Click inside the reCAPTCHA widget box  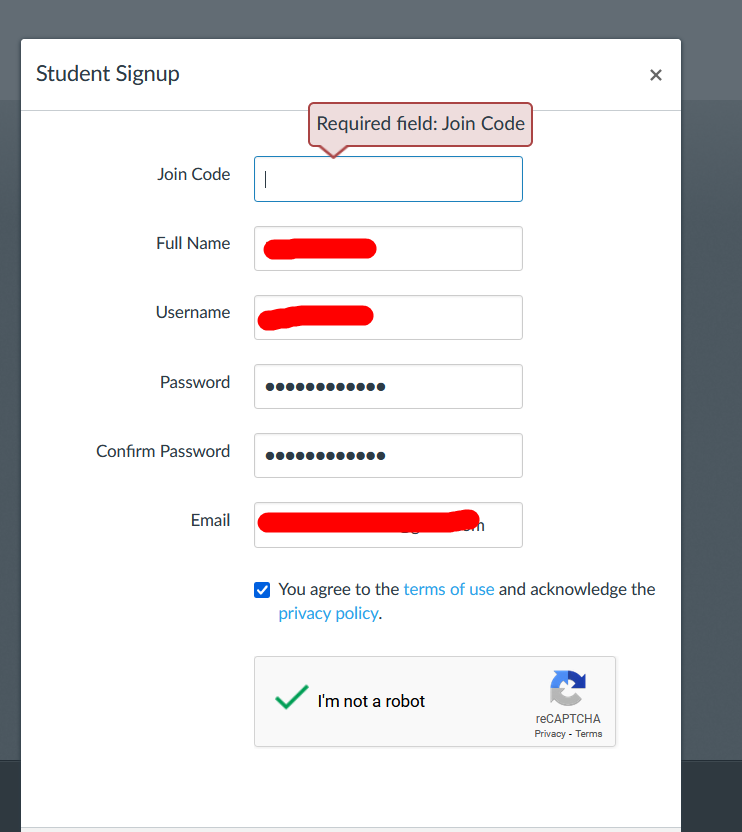[x=435, y=701]
